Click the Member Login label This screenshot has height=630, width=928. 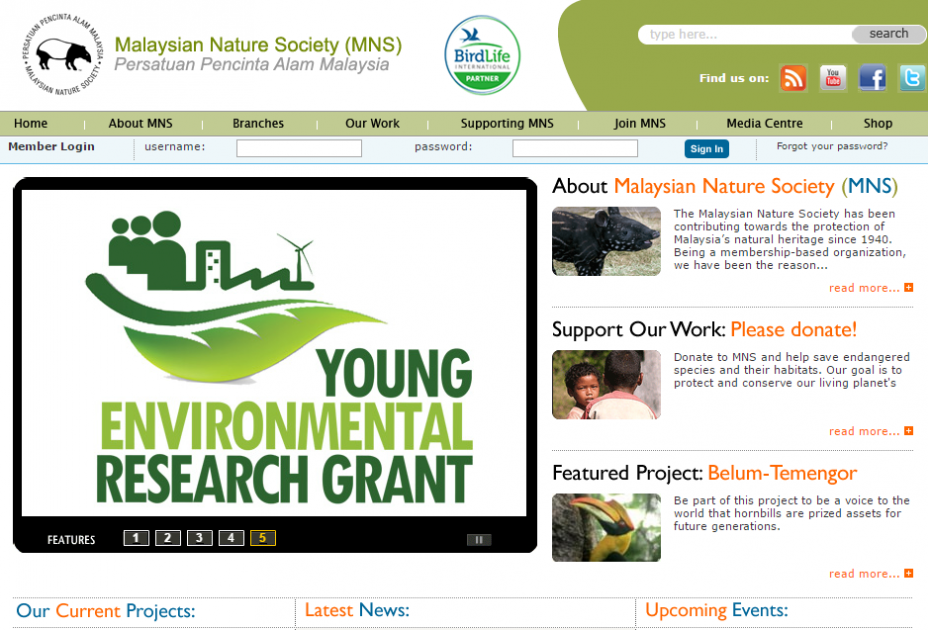(x=51, y=146)
